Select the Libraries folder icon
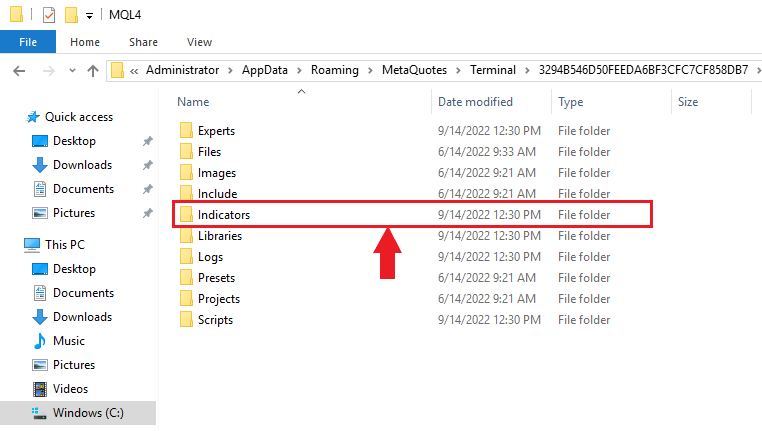This screenshot has height=431, width=762. (186, 235)
